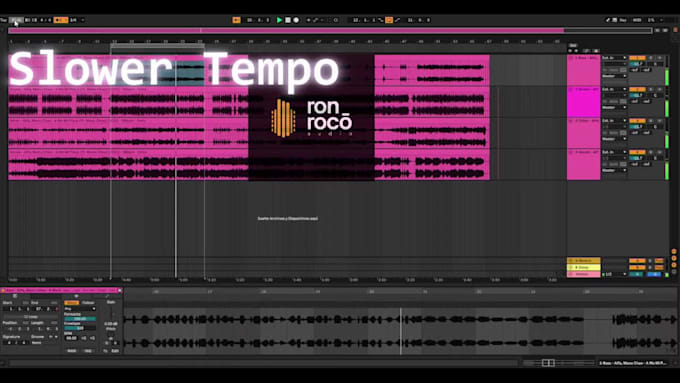This screenshot has height=383, width=680.
Task: Toggle the second track's orange activator
Action: (637, 89)
